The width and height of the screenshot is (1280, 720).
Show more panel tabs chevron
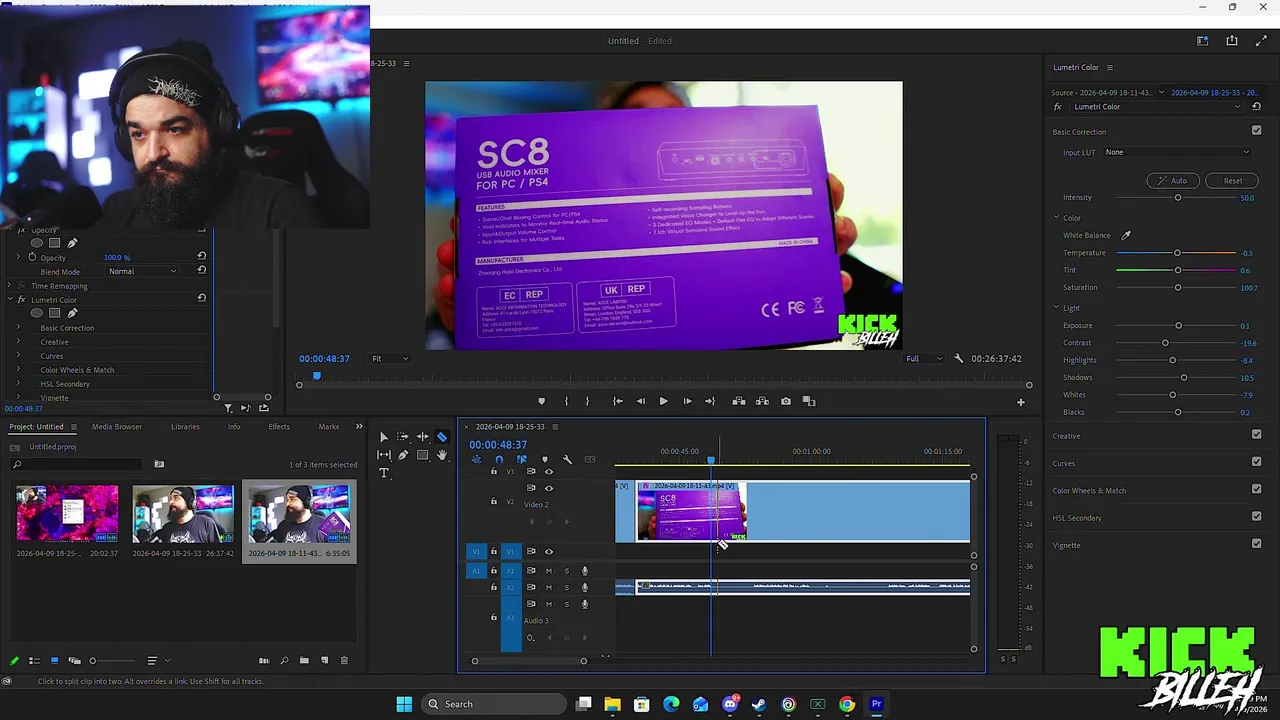tap(359, 427)
